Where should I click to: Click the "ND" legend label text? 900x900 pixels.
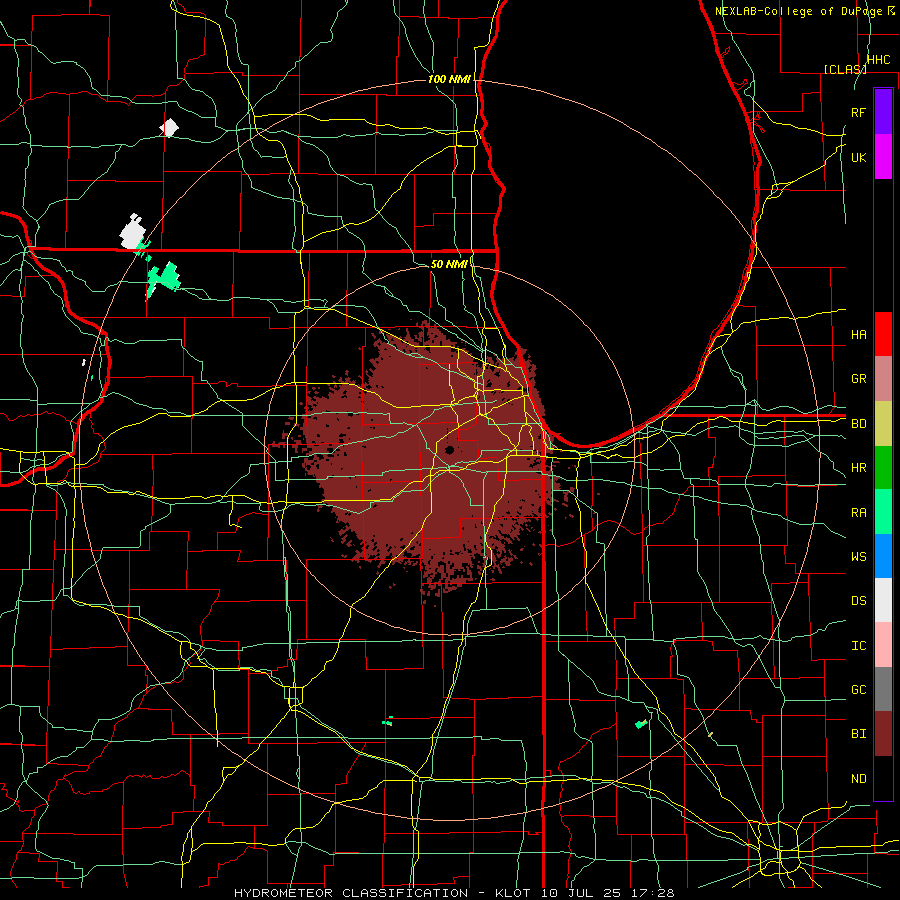coord(858,779)
